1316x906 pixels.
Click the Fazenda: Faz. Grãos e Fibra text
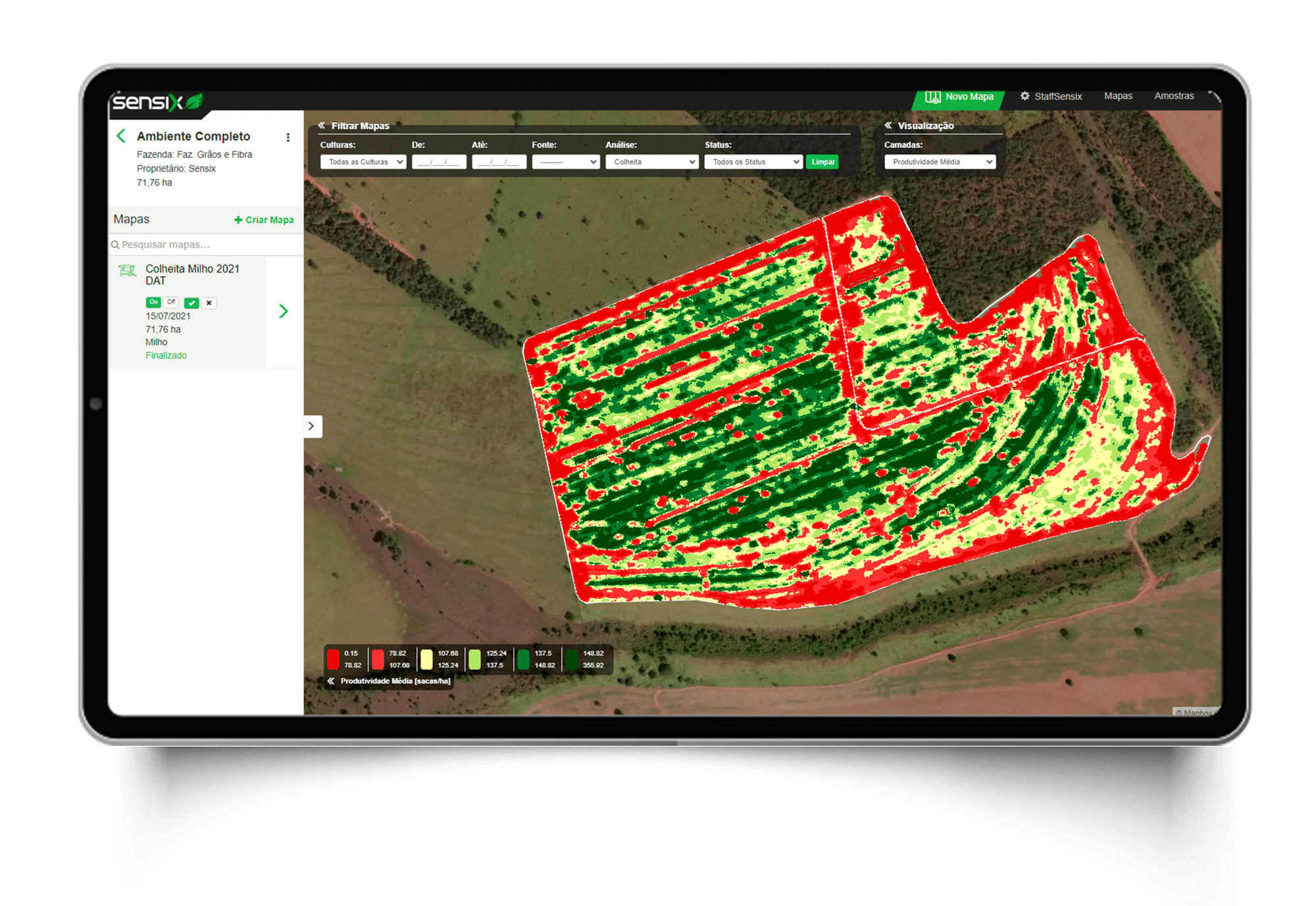[194, 155]
